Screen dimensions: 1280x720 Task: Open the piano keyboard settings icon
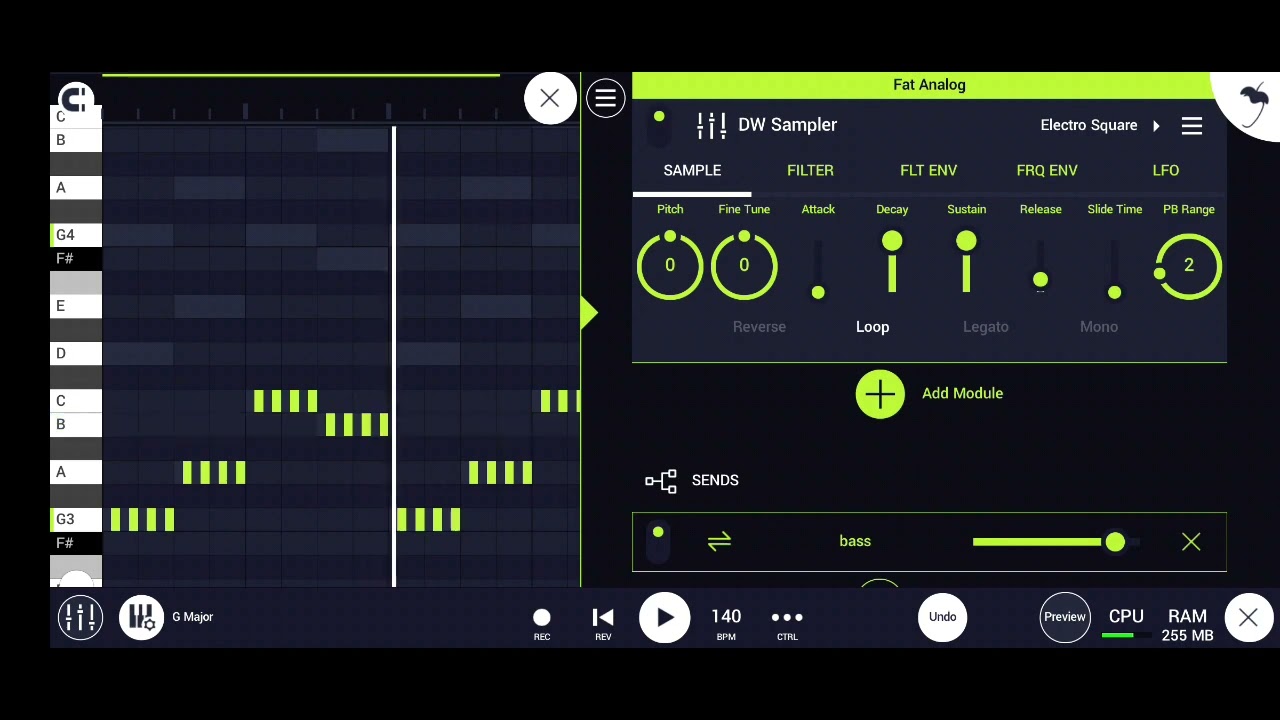coord(141,617)
